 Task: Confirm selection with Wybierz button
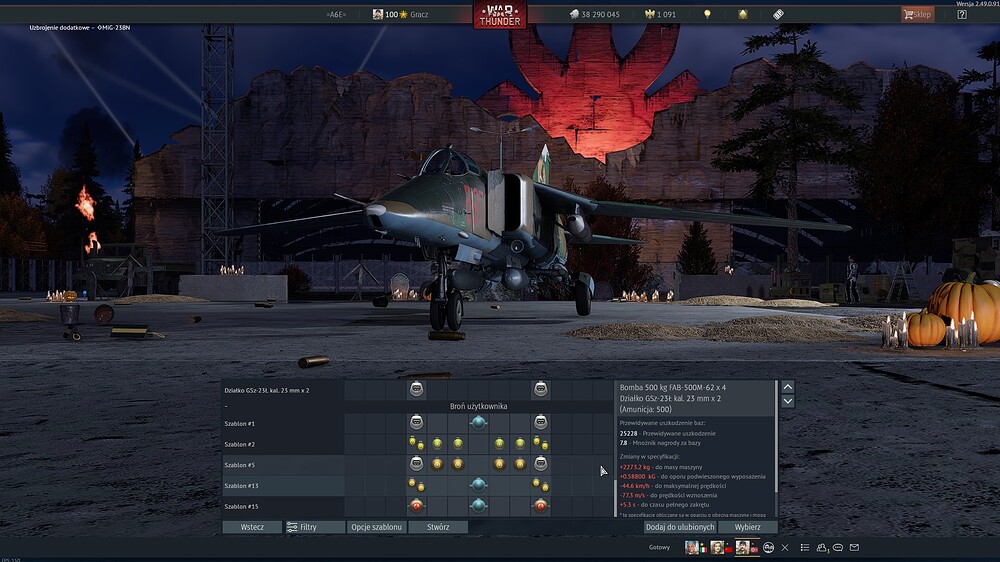click(747, 527)
